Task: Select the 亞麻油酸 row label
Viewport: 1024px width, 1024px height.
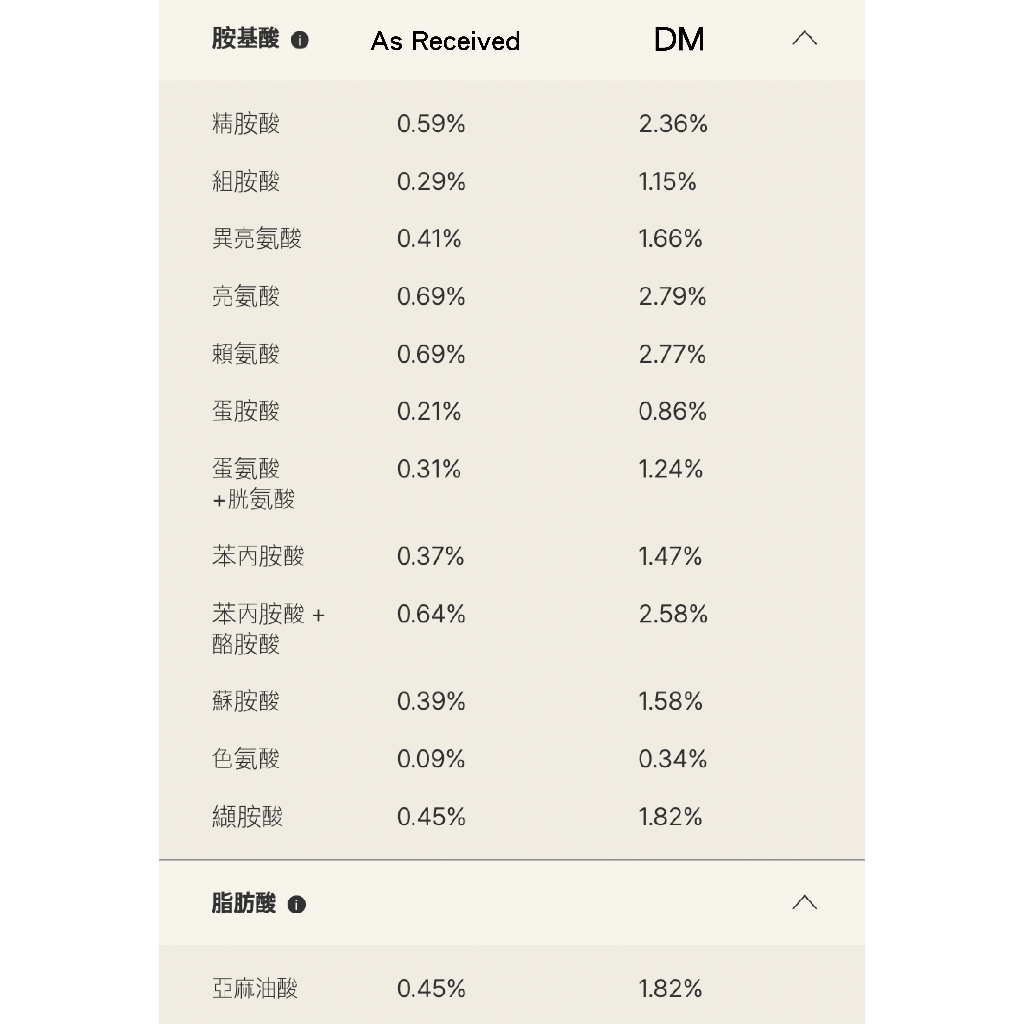Action: point(255,989)
